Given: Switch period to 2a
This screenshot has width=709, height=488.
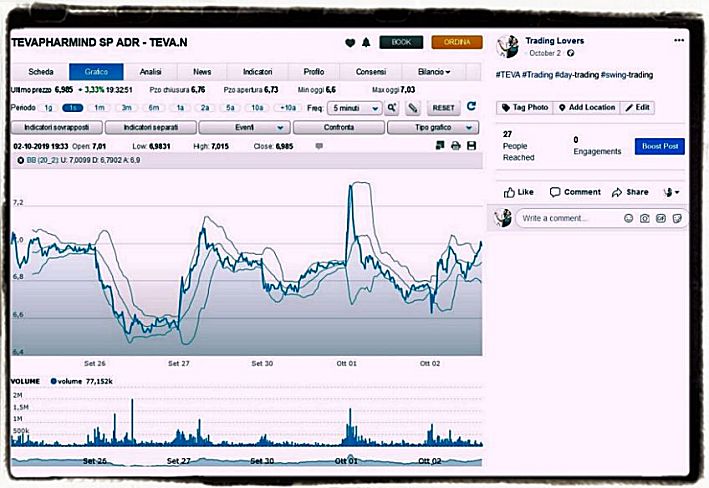Looking at the screenshot, I should pos(205,108).
